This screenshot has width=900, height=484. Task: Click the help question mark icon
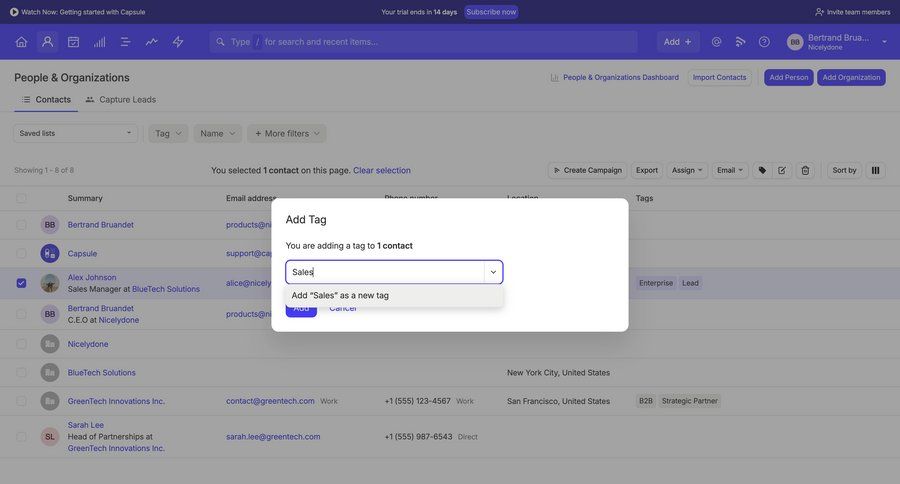click(x=764, y=42)
